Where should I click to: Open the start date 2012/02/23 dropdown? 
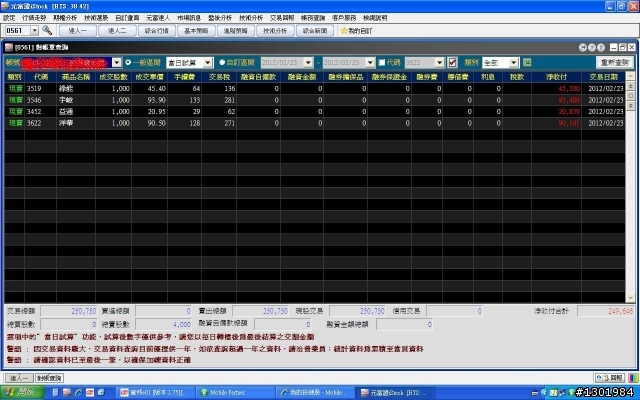click(x=308, y=62)
